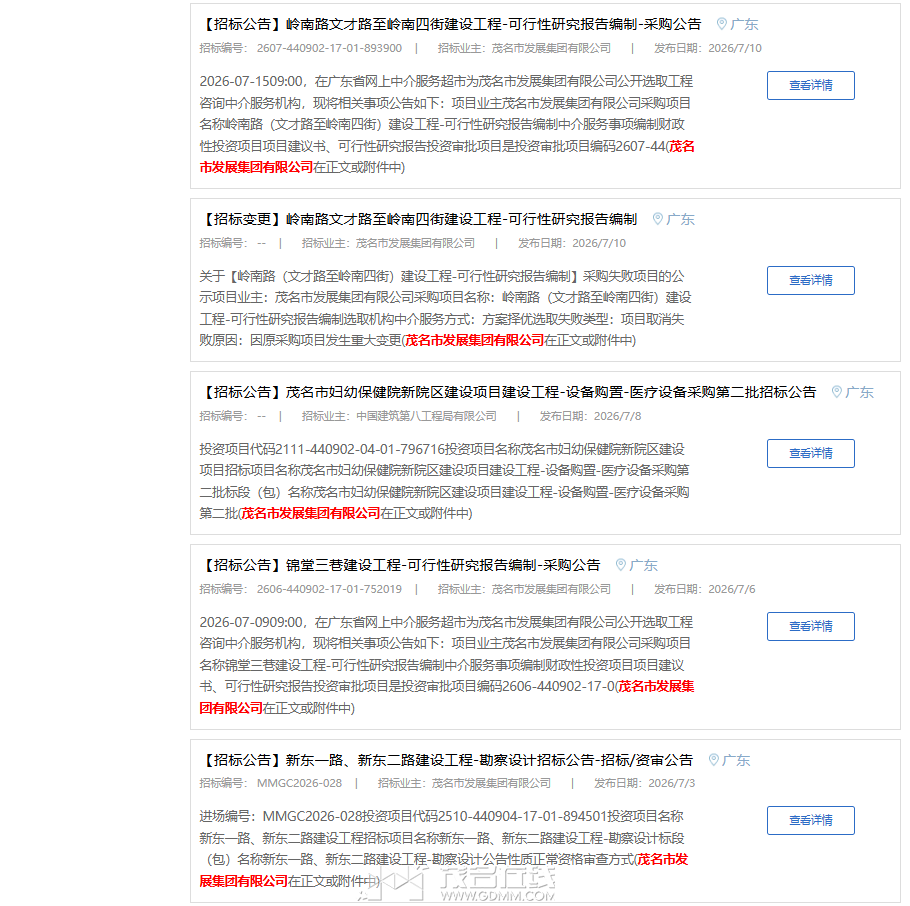Viewport: 910px width, 906px height.
Task: Click 发布日期 2026/7/8 text
Action: (x=590, y=416)
